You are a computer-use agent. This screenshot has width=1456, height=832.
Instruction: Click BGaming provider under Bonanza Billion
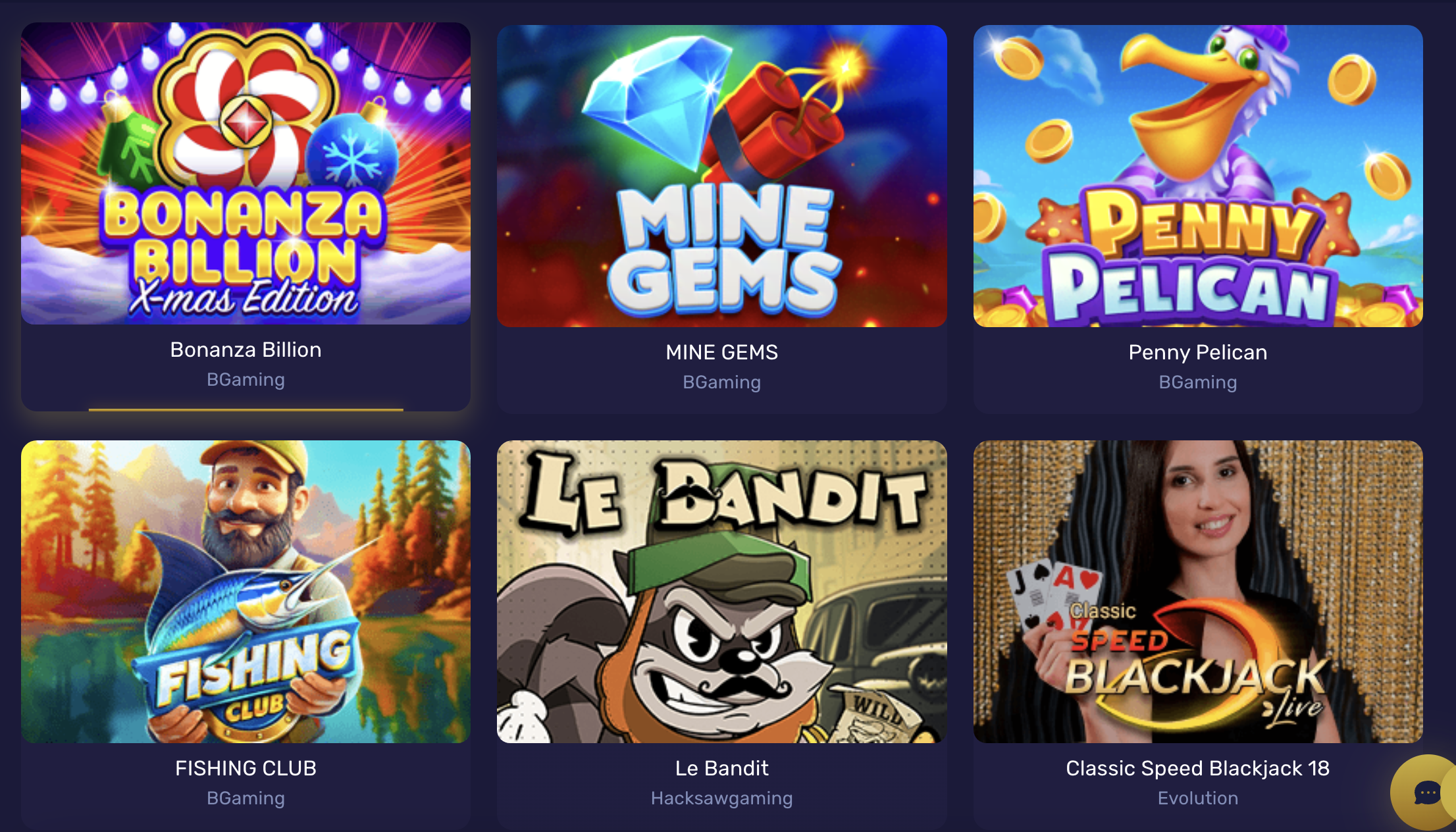pos(246,380)
